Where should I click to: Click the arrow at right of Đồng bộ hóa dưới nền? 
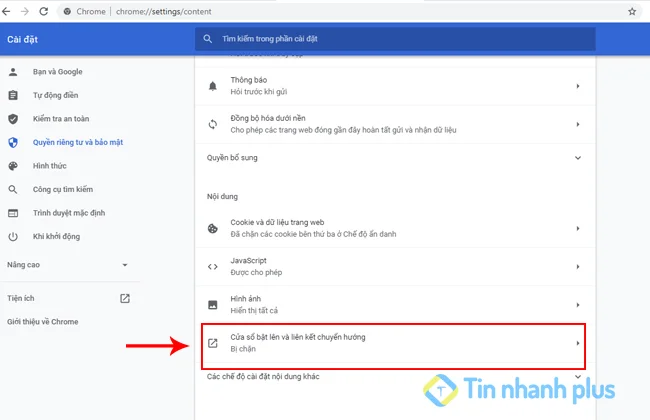pyautogui.click(x=578, y=124)
